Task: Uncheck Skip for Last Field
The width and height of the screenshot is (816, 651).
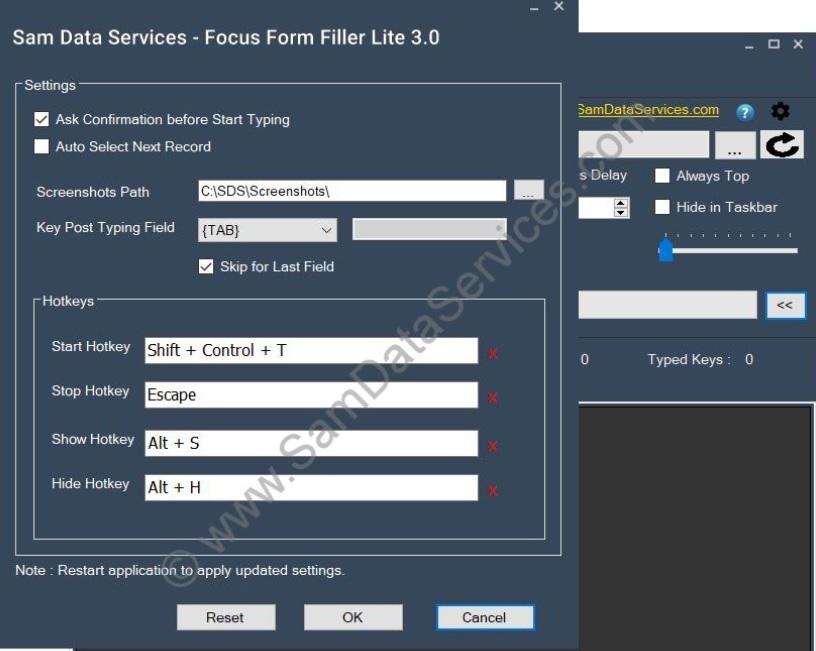Action: (x=206, y=266)
